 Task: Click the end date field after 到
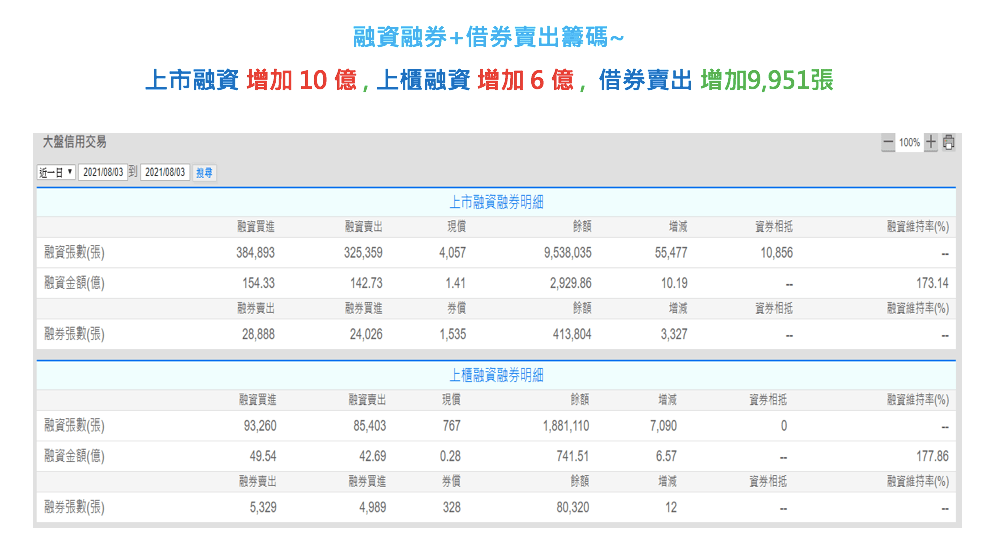pos(165,172)
